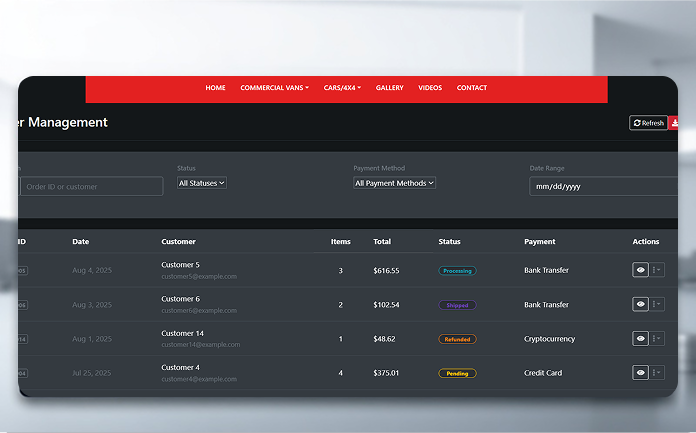
Task: Open the Contact page link
Action: pos(472,88)
